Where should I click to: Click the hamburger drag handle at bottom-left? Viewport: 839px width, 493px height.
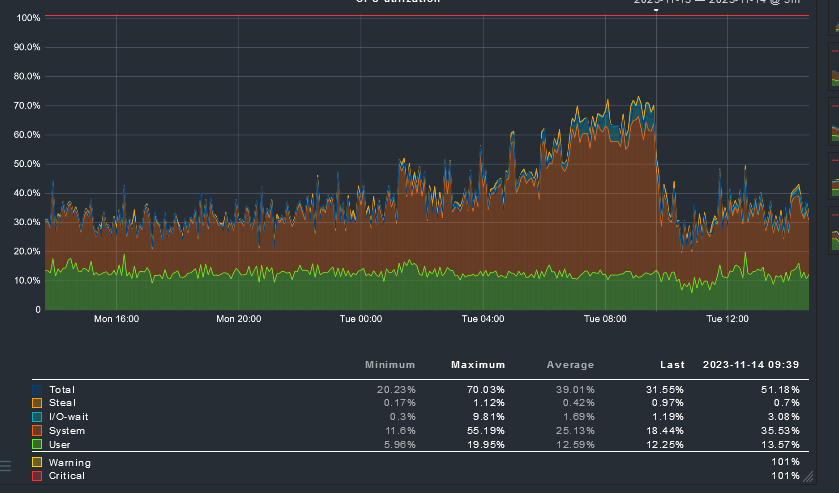(x=5, y=465)
